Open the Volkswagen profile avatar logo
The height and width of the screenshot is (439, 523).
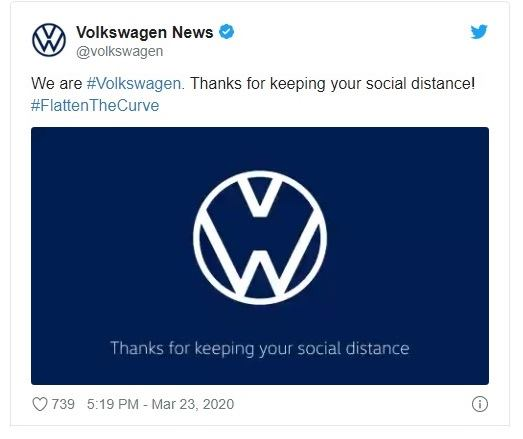(x=49, y=40)
